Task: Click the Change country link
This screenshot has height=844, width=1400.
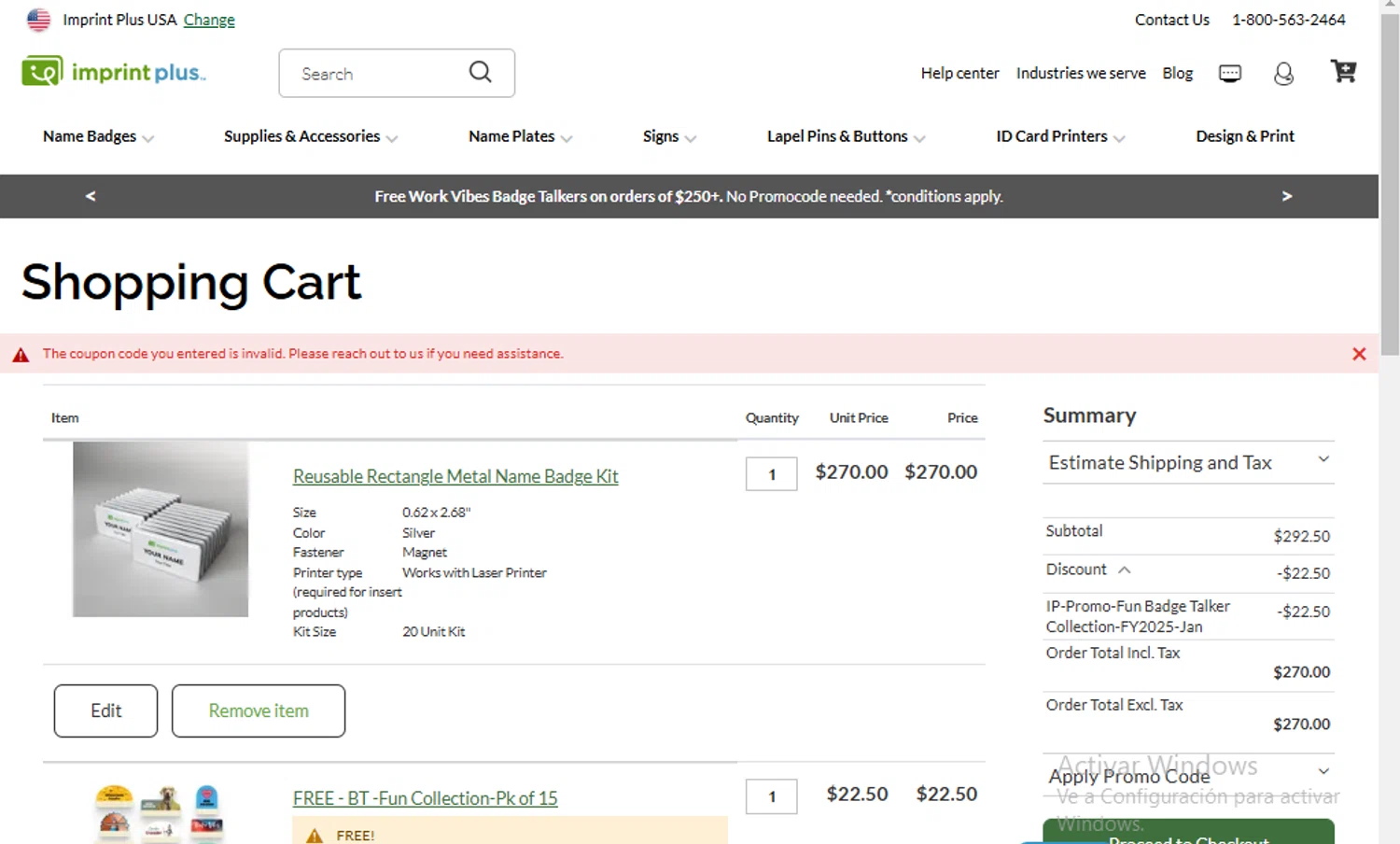Action: 209,20
